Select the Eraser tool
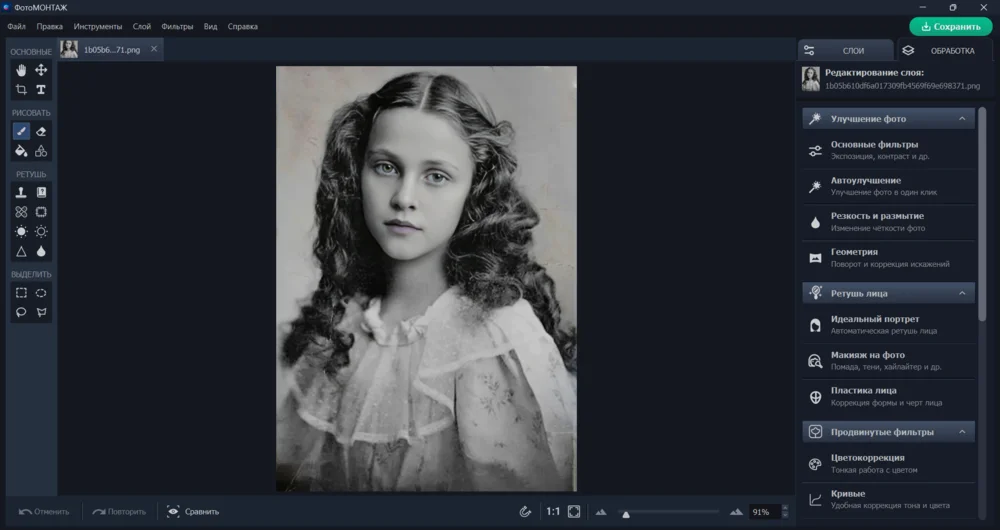 (x=41, y=131)
